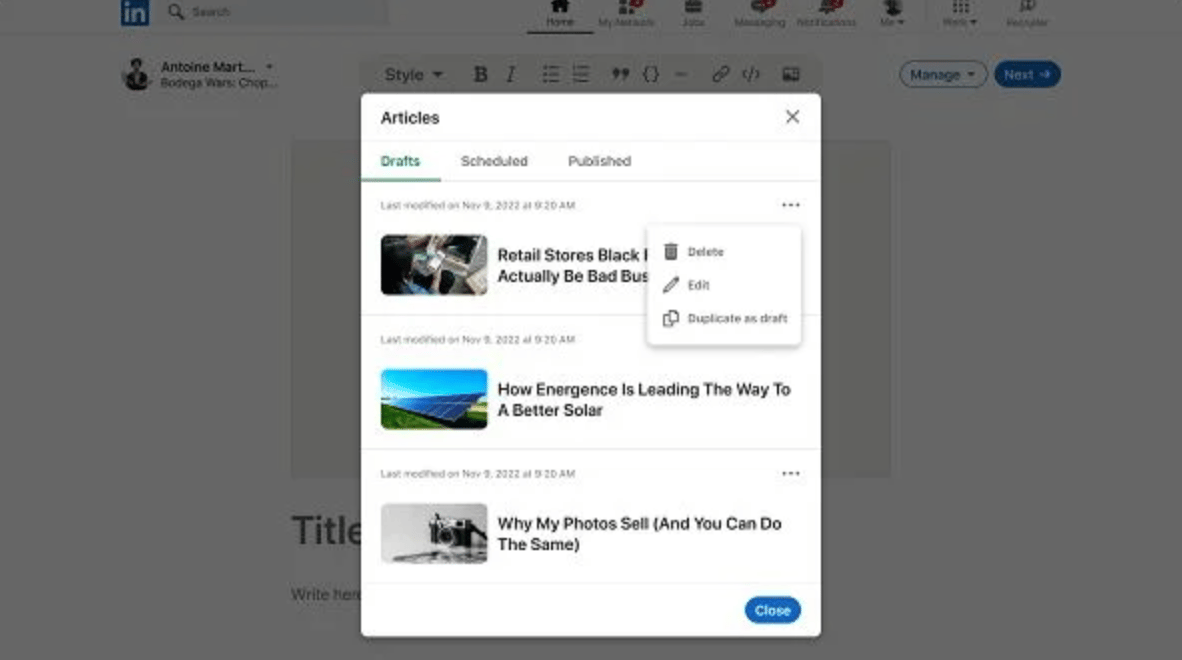1182x660 pixels.
Task: Insert a numbered list
Action: tap(581, 74)
